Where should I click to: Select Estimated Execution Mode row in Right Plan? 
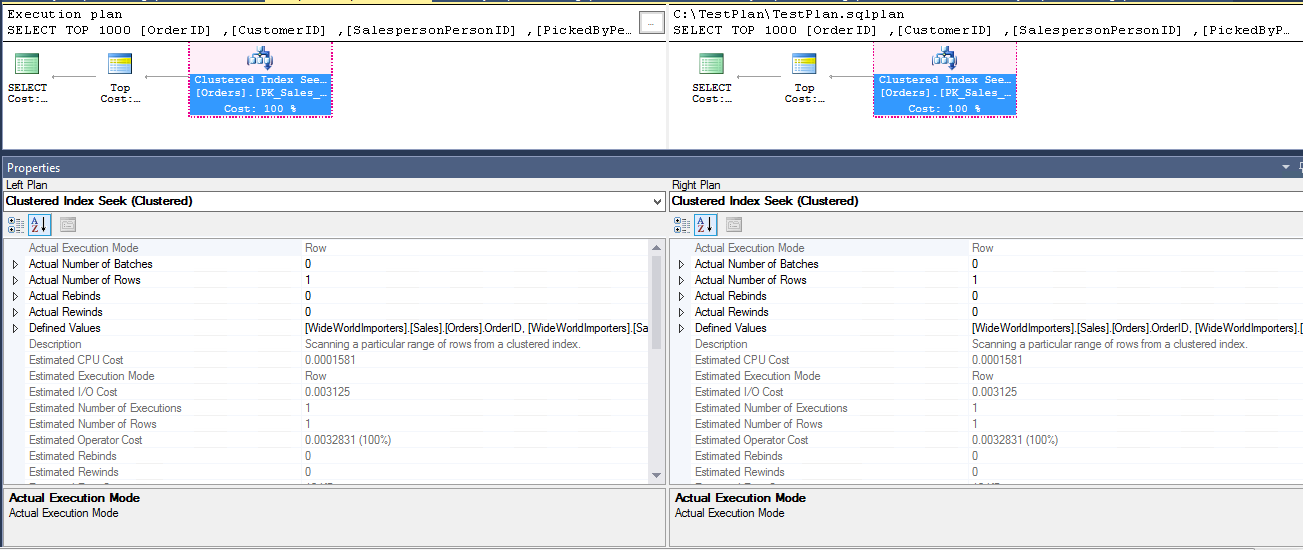(987, 376)
